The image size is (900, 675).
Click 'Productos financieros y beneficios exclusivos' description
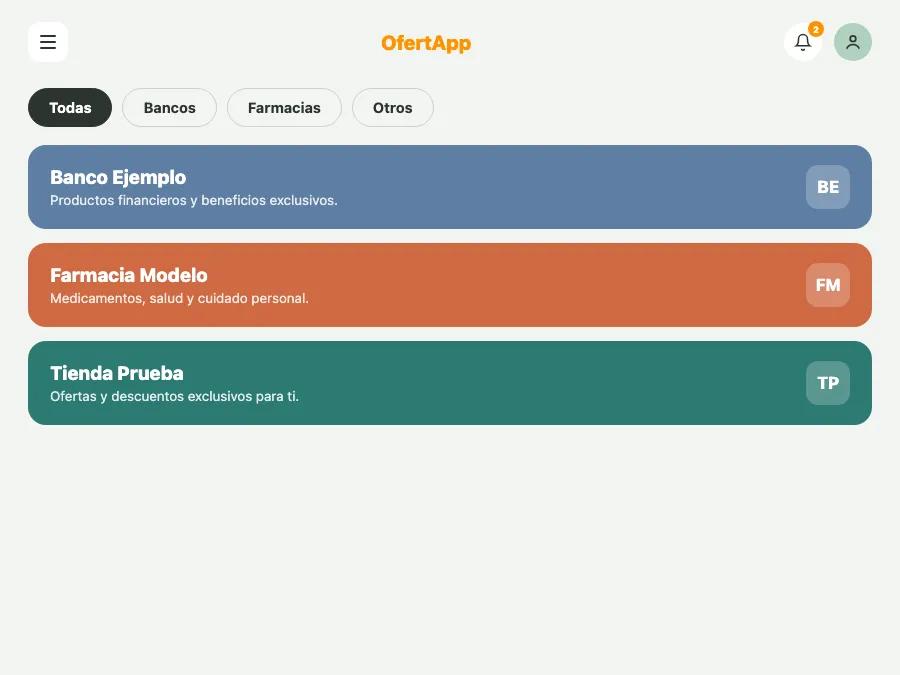(x=193, y=200)
